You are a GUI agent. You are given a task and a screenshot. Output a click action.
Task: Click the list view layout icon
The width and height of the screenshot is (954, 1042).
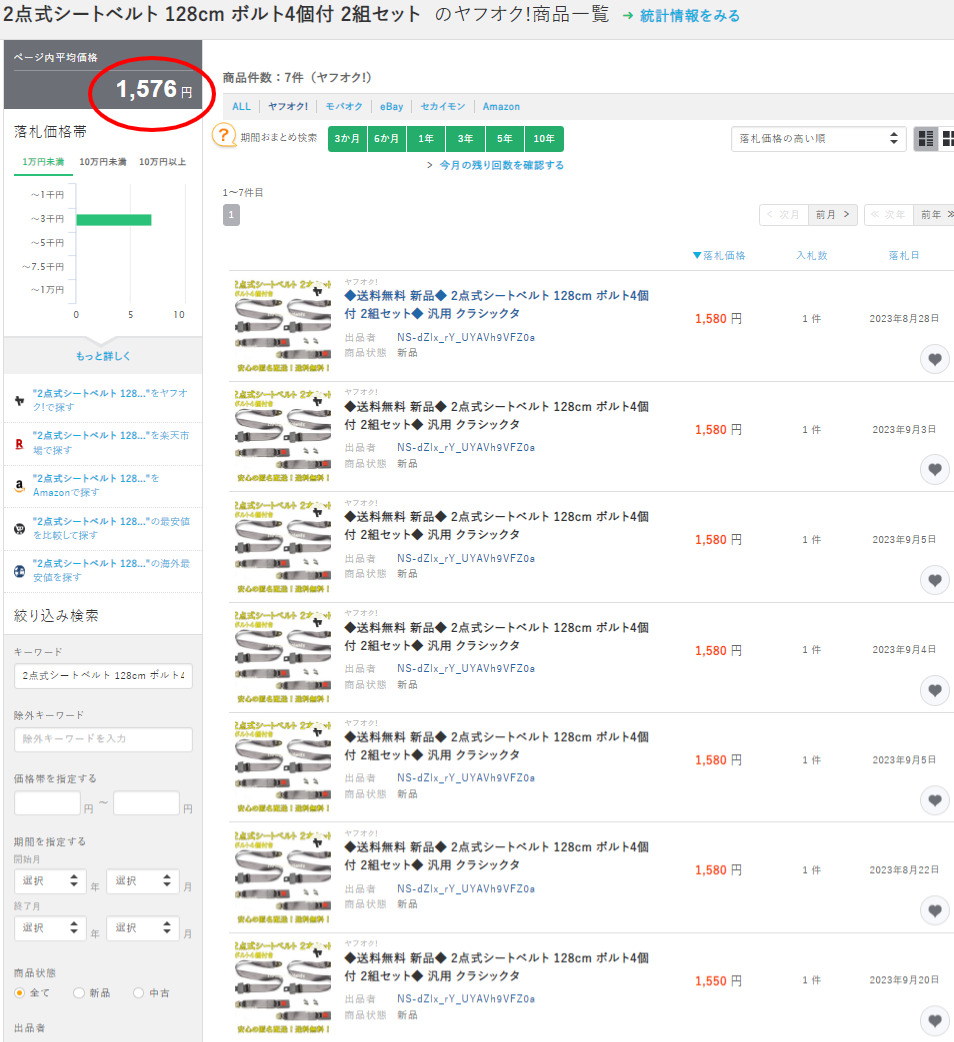[x=946, y=139]
